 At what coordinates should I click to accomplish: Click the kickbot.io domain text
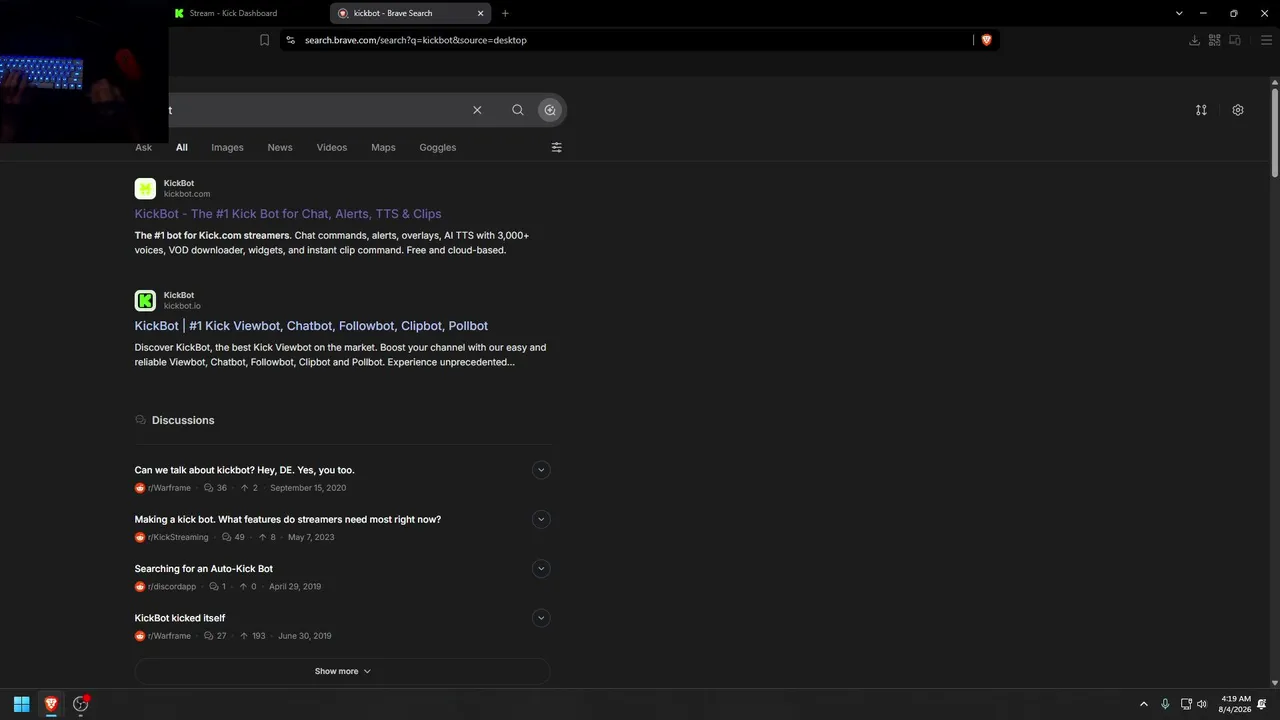[x=182, y=306]
